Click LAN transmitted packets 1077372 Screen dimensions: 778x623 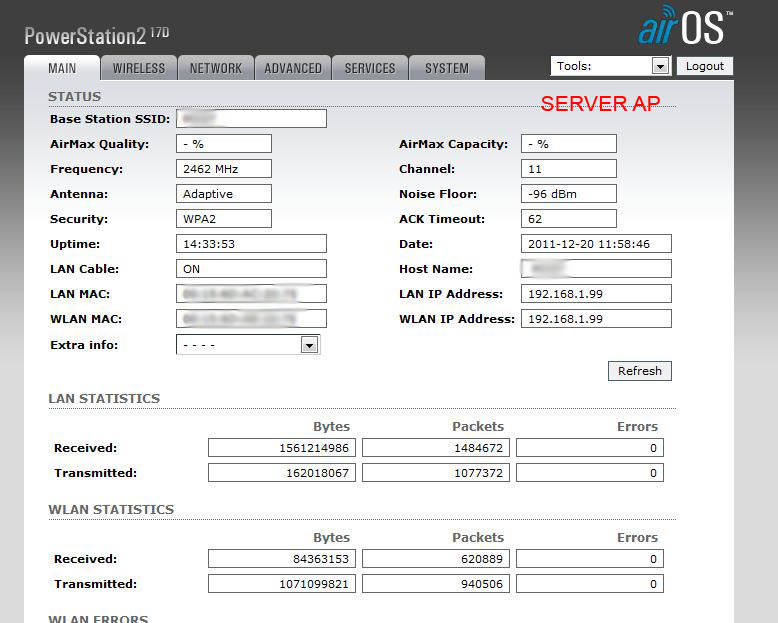tap(436, 473)
